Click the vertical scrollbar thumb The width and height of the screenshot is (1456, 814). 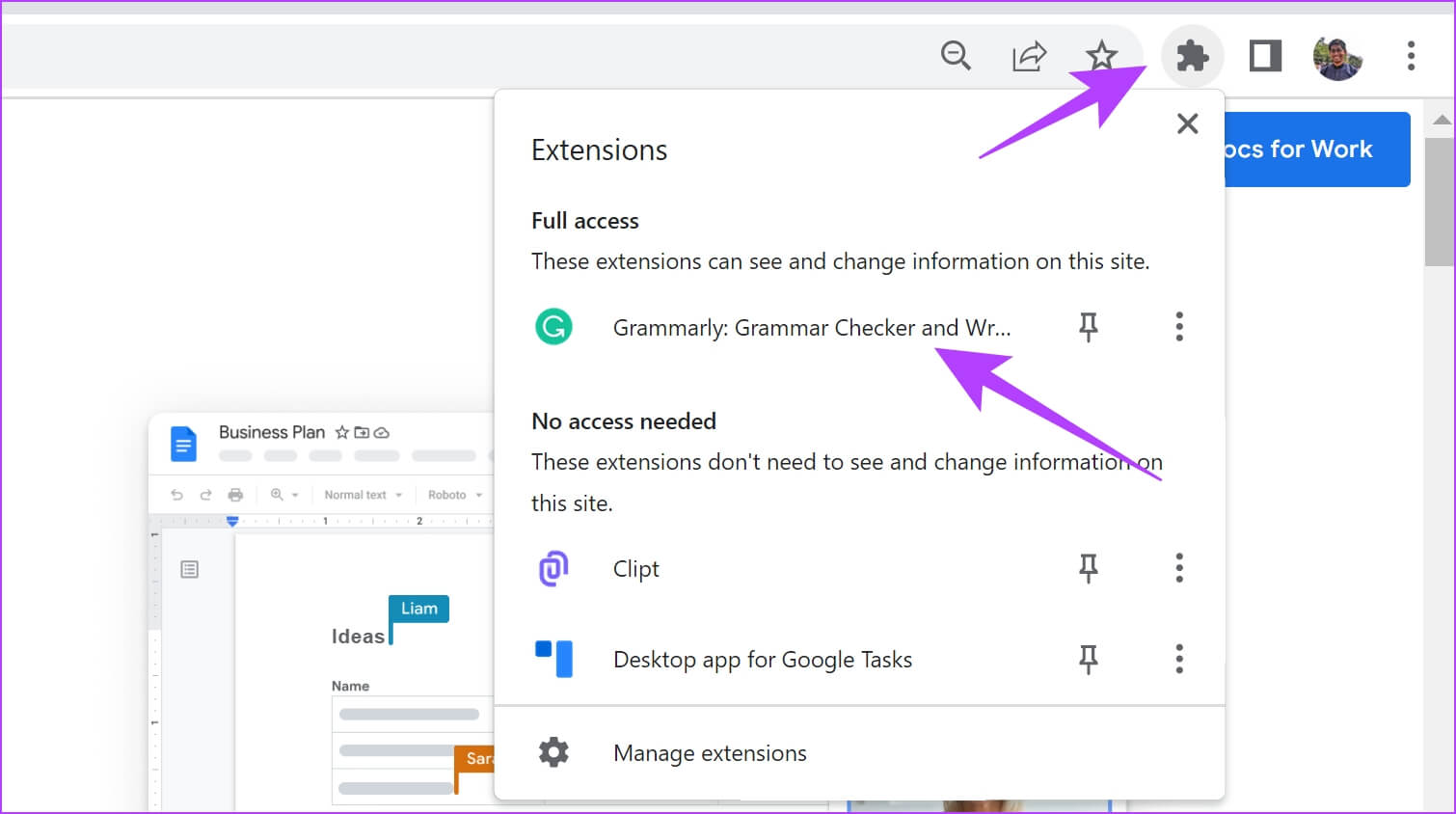[1441, 202]
